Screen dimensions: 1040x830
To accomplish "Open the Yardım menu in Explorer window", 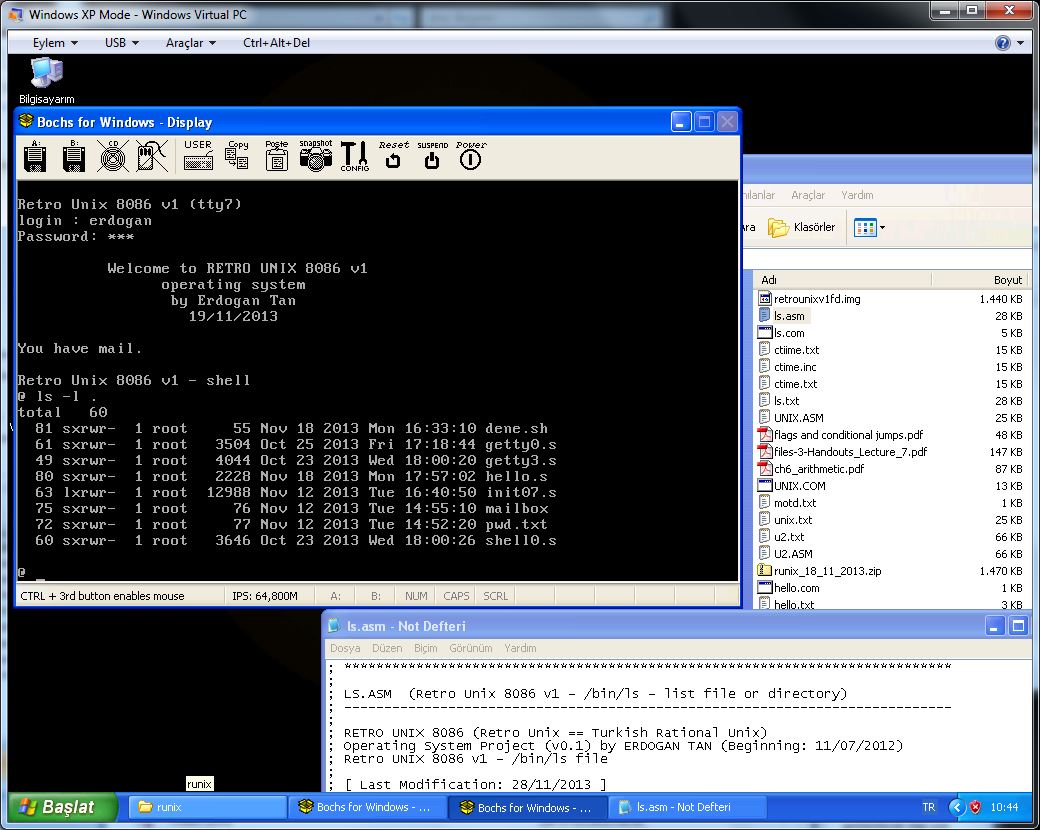I will tap(857, 195).
